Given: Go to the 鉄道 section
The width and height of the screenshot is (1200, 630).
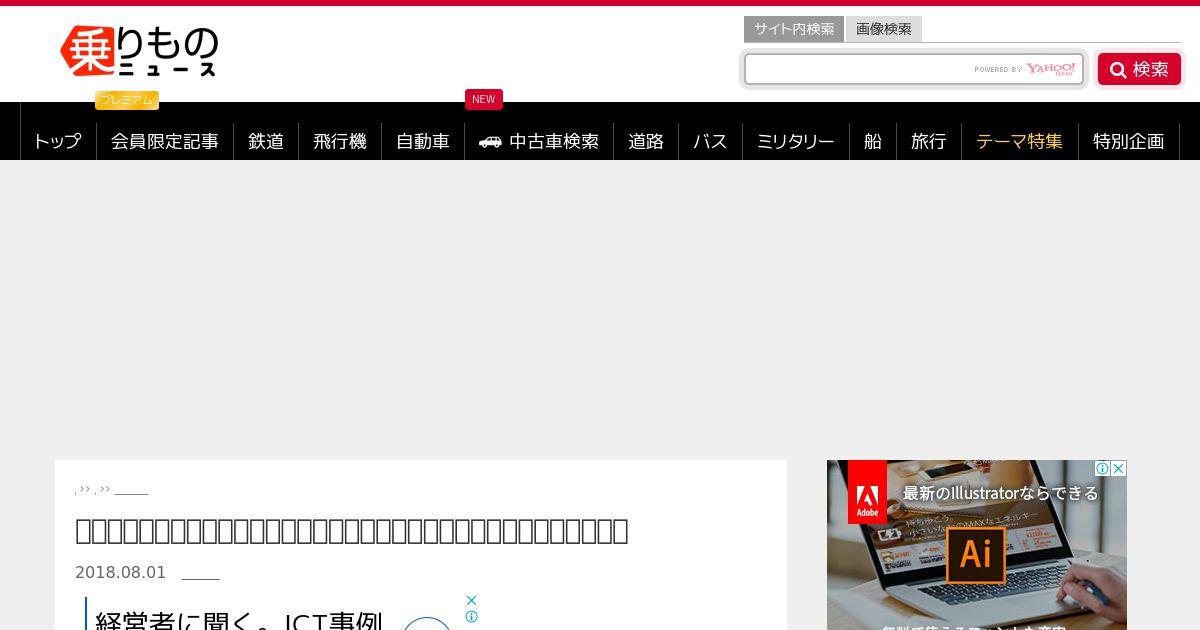Looking at the screenshot, I should click(266, 141).
